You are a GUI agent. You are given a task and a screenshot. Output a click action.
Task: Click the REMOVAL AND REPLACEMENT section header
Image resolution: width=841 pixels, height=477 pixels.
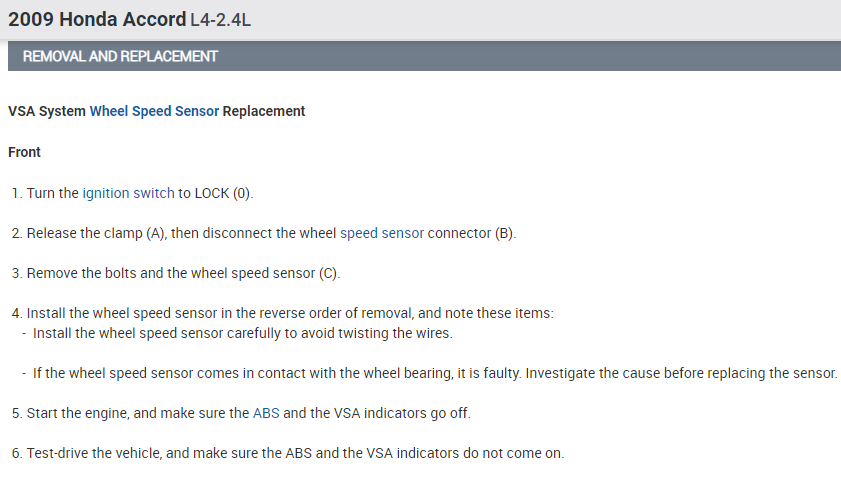120,57
